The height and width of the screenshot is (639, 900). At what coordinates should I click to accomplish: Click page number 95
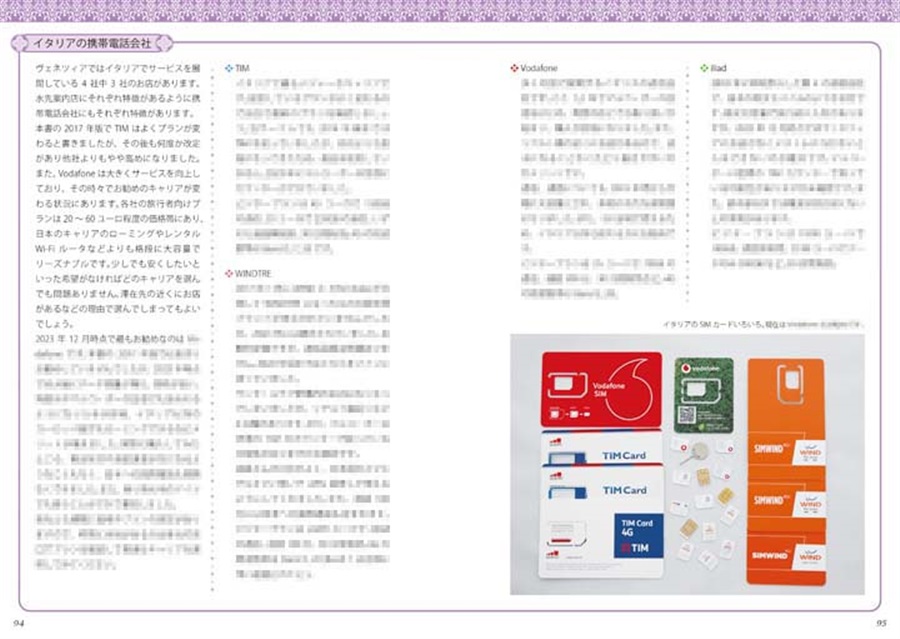click(x=881, y=623)
